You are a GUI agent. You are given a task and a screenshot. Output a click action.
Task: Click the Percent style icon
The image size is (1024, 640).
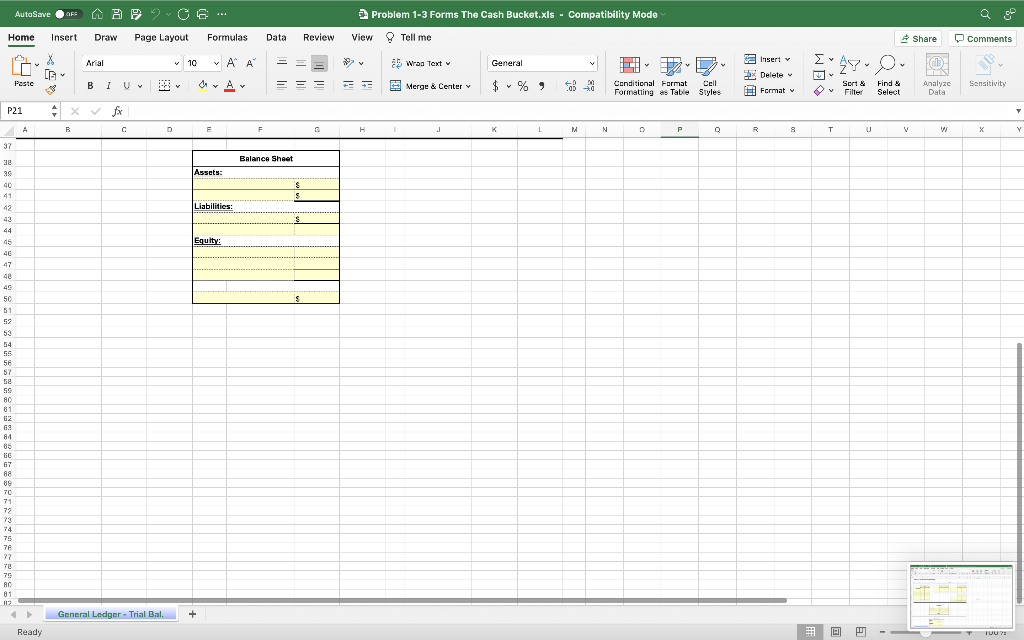click(521, 86)
